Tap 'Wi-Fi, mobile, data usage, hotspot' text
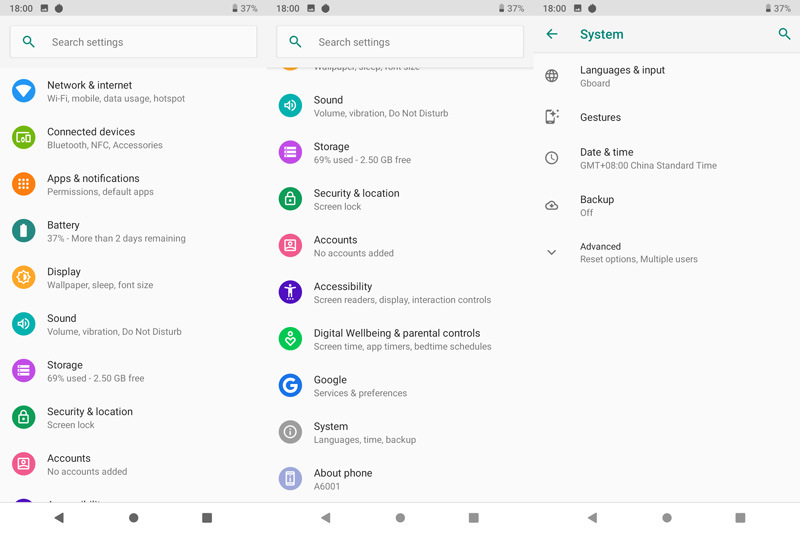Image resolution: width=800 pixels, height=533 pixels. tap(116, 98)
